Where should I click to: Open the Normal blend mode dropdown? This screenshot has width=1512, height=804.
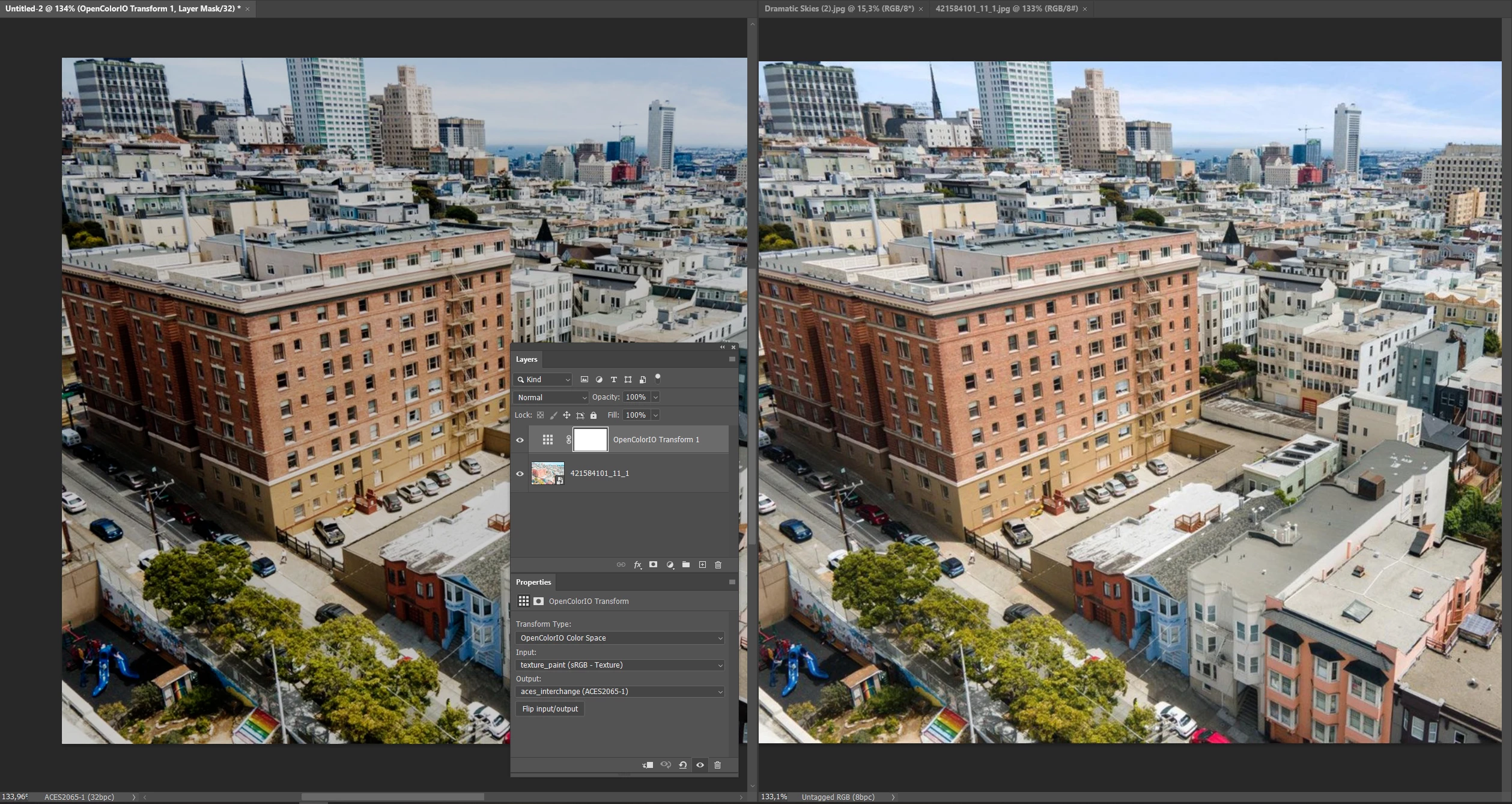point(551,397)
